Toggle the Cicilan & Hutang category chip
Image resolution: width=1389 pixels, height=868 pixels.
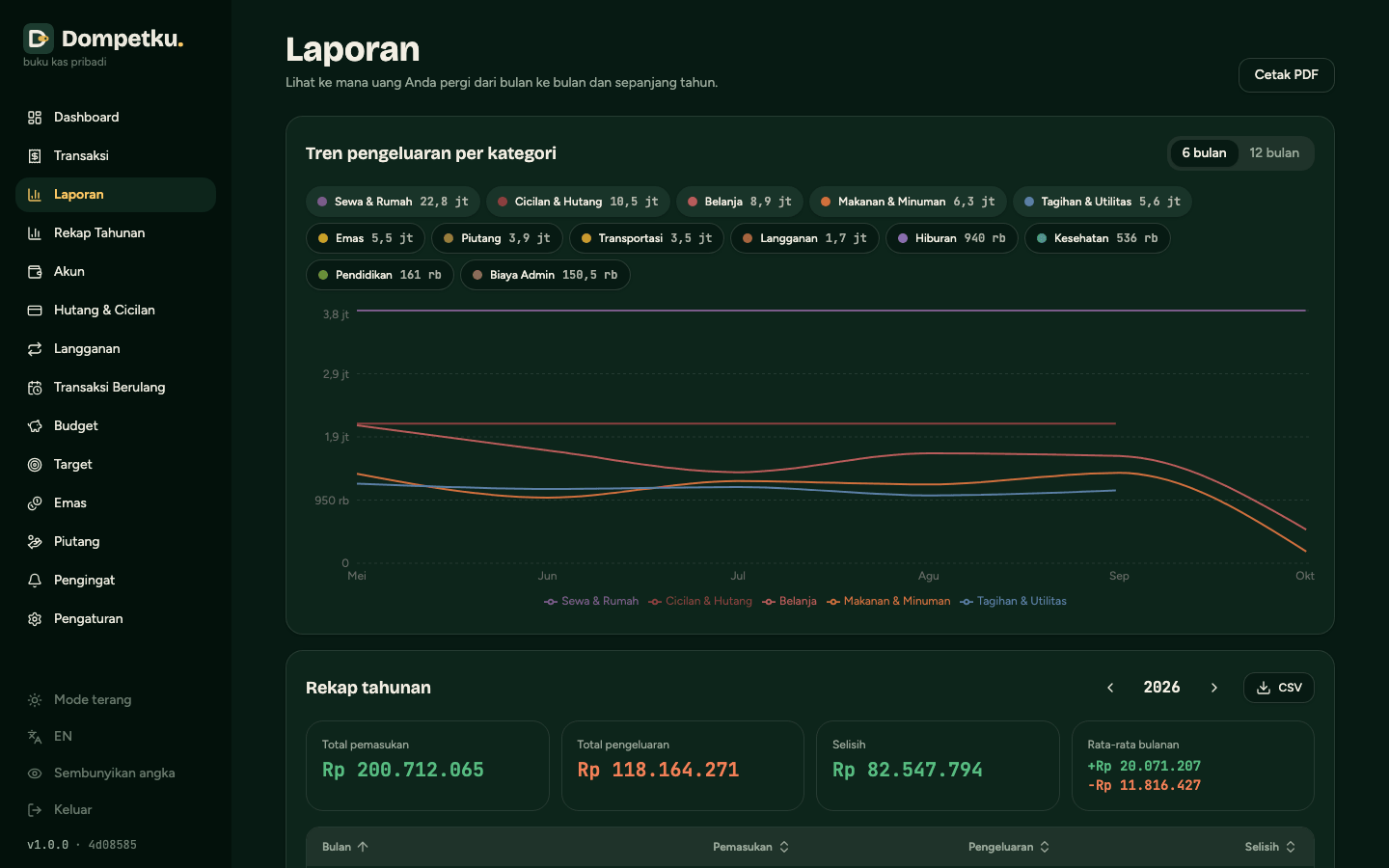(x=578, y=202)
